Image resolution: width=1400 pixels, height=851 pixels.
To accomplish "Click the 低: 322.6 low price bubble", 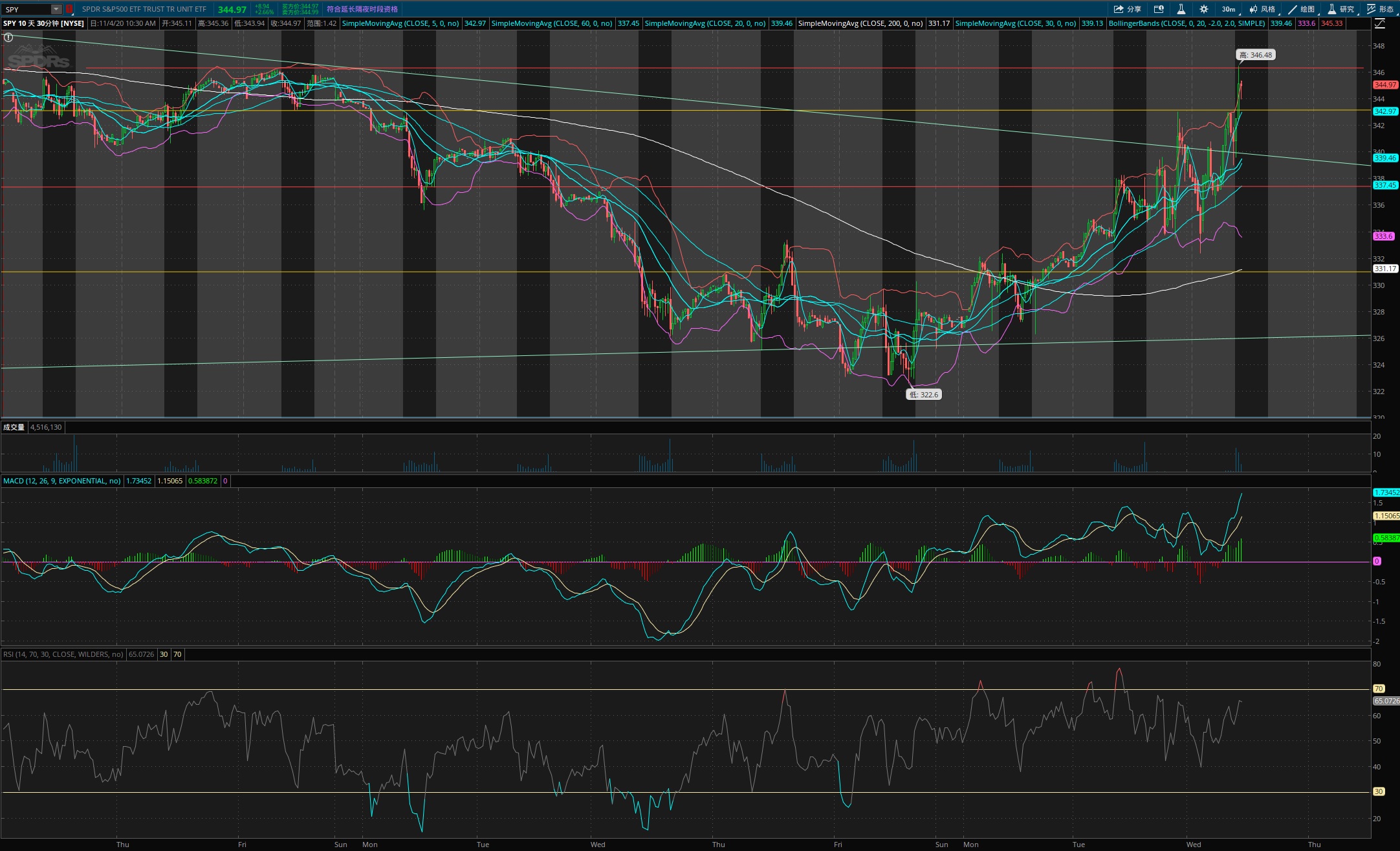I will (923, 395).
